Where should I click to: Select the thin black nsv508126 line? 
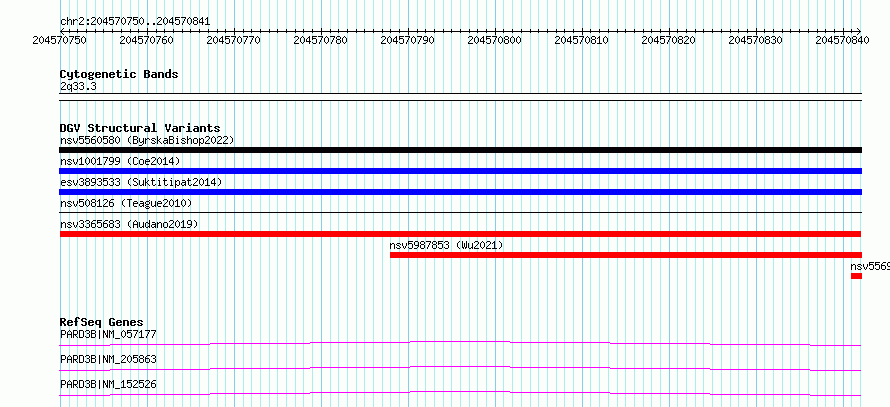(x=460, y=213)
